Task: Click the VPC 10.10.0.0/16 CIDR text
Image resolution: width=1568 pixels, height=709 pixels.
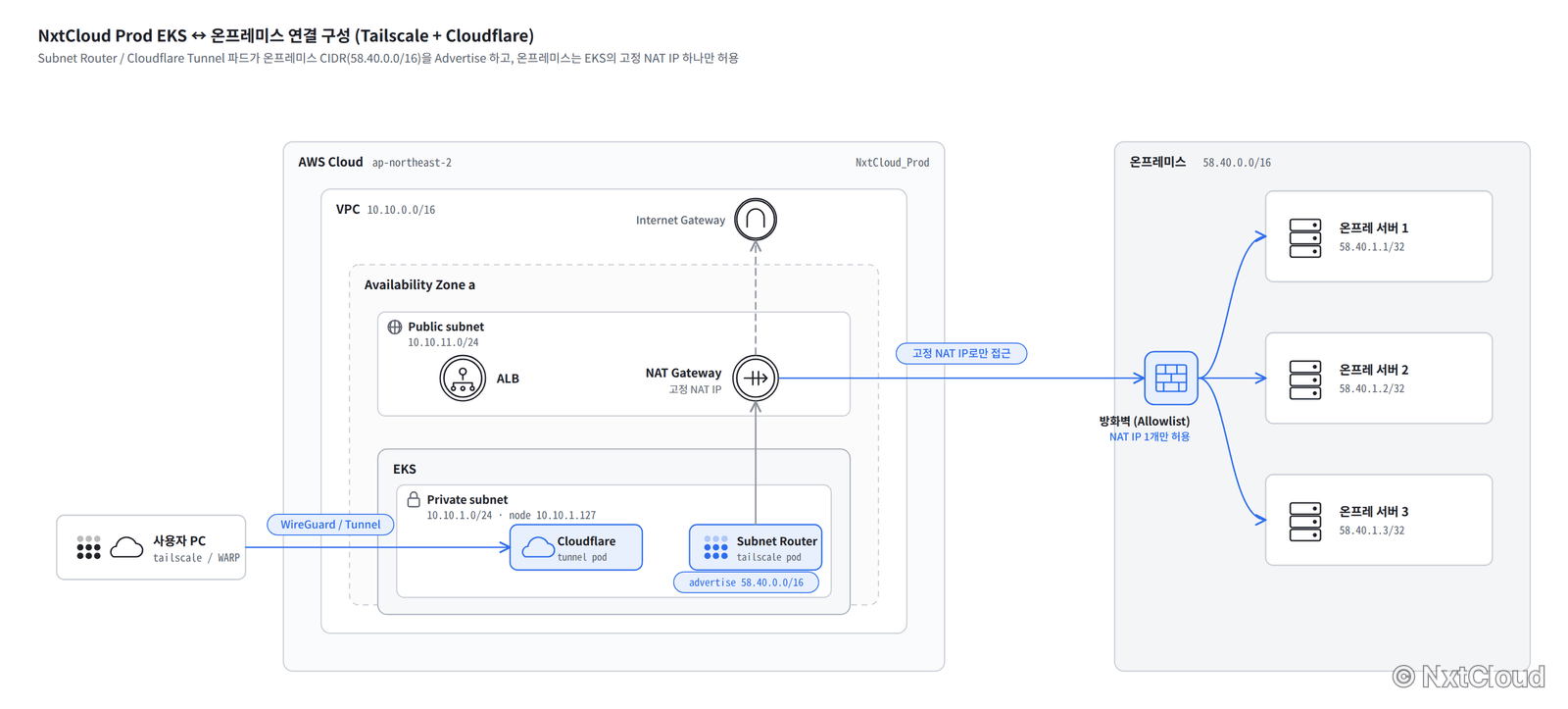Action: (x=401, y=210)
